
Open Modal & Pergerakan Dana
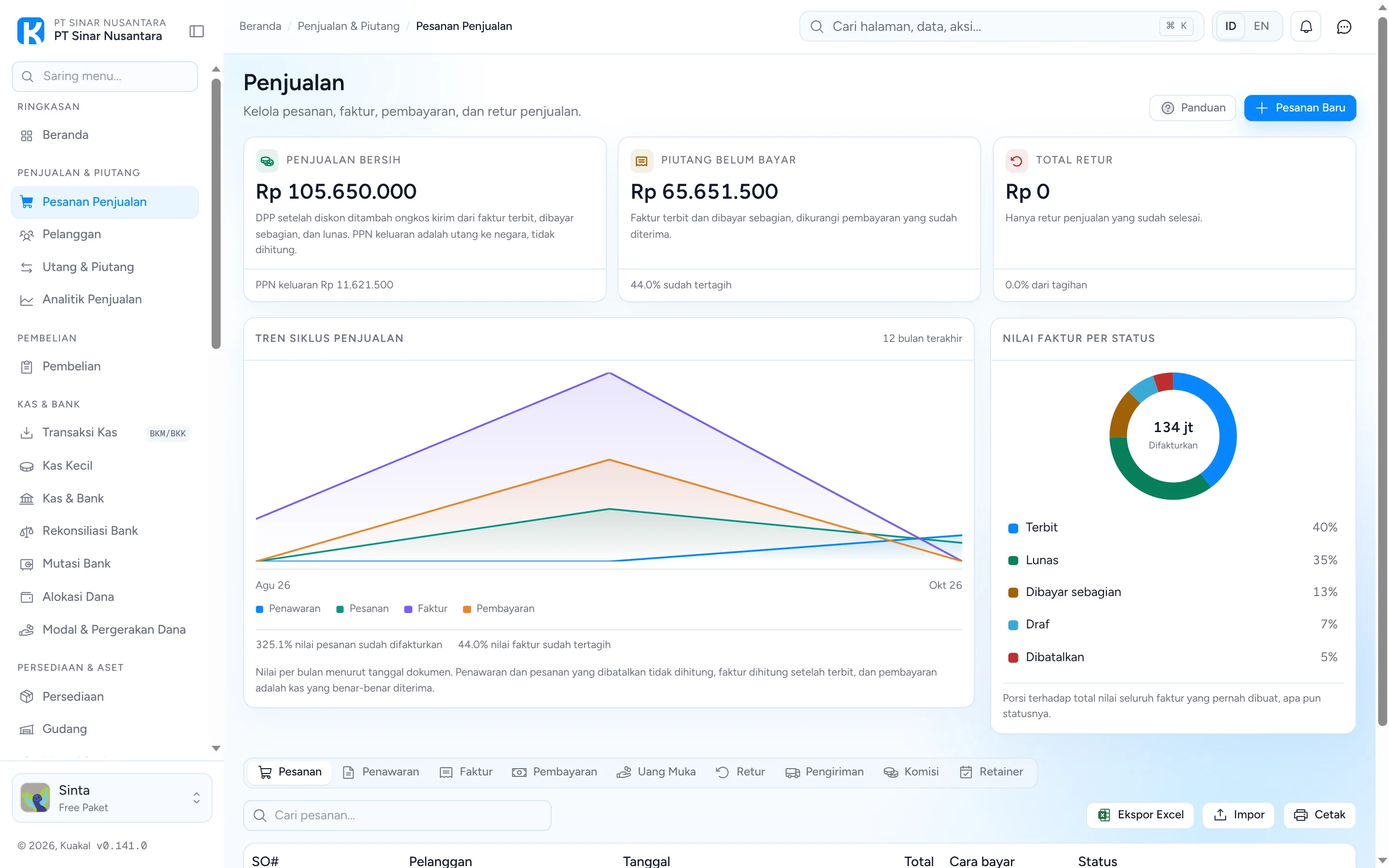pos(105,630)
